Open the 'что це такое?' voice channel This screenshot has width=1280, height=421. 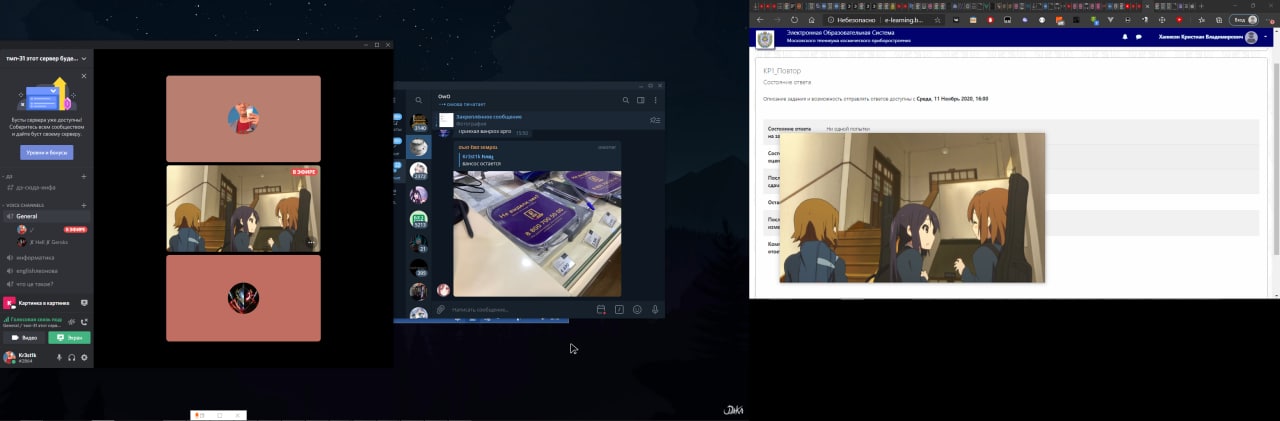tap(46, 284)
